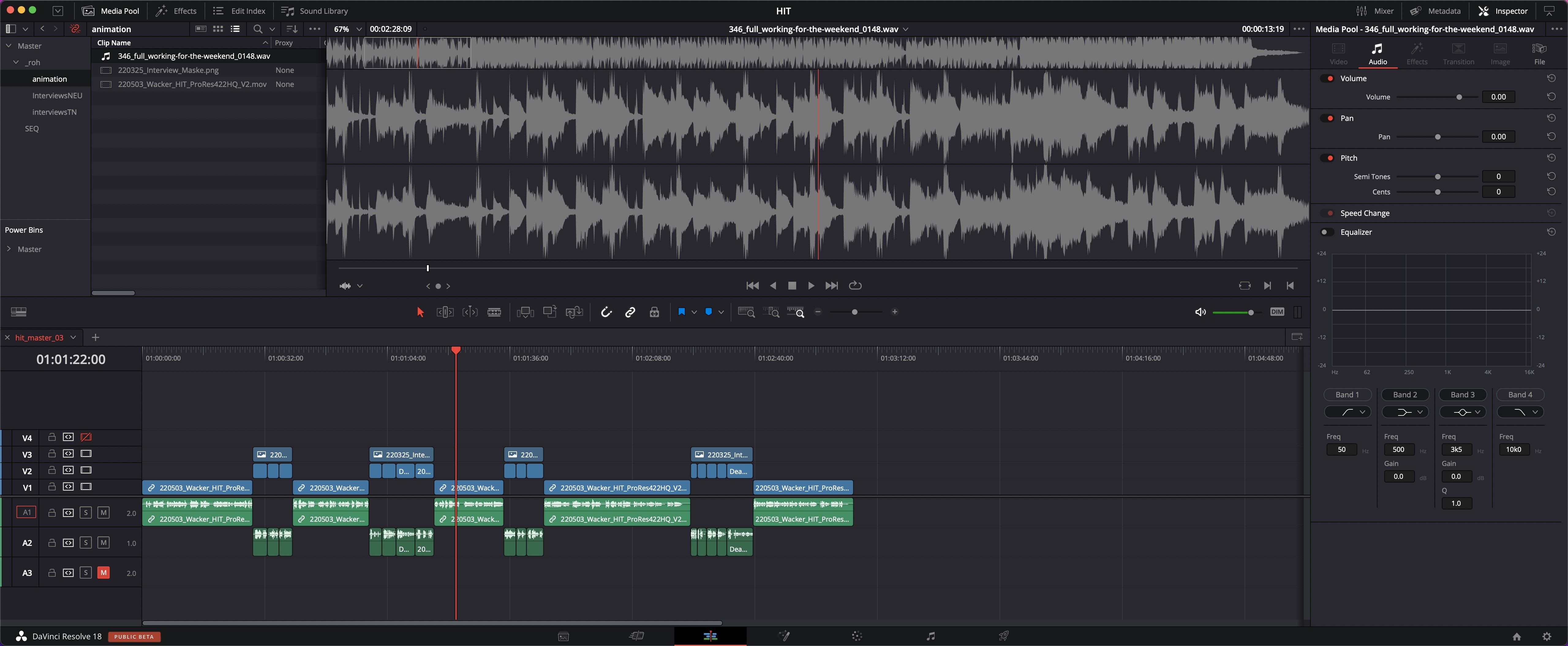Click Detail Zoom icon
This screenshot has height=646, width=1568.
tap(771, 312)
